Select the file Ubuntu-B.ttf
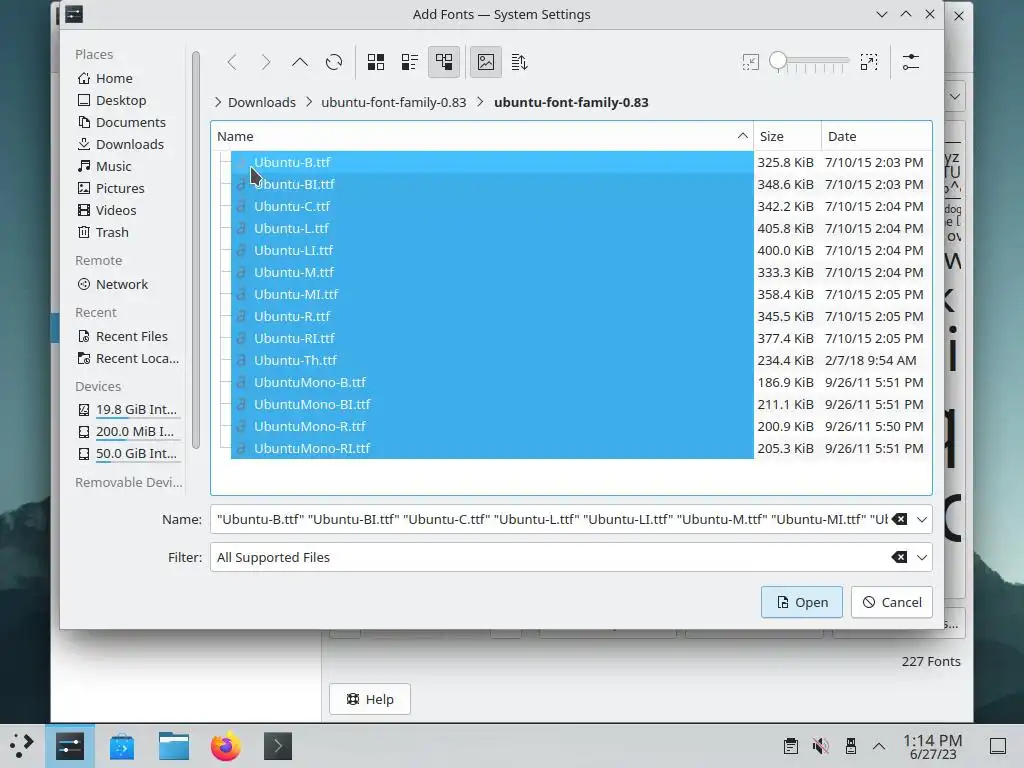This screenshot has width=1024, height=768. click(492, 163)
